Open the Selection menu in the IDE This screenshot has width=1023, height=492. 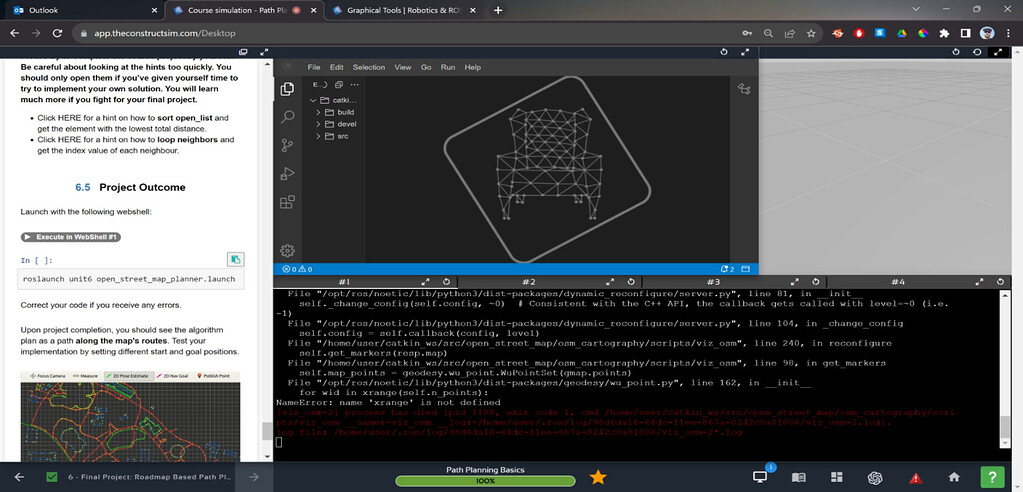coord(368,67)
